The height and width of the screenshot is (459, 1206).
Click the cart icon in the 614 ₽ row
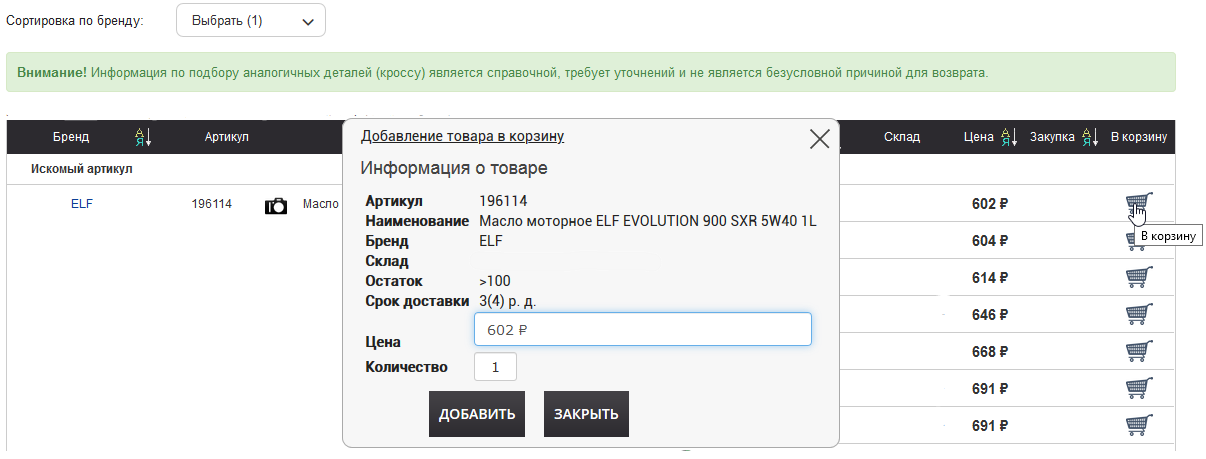[x=1139, y=278]
